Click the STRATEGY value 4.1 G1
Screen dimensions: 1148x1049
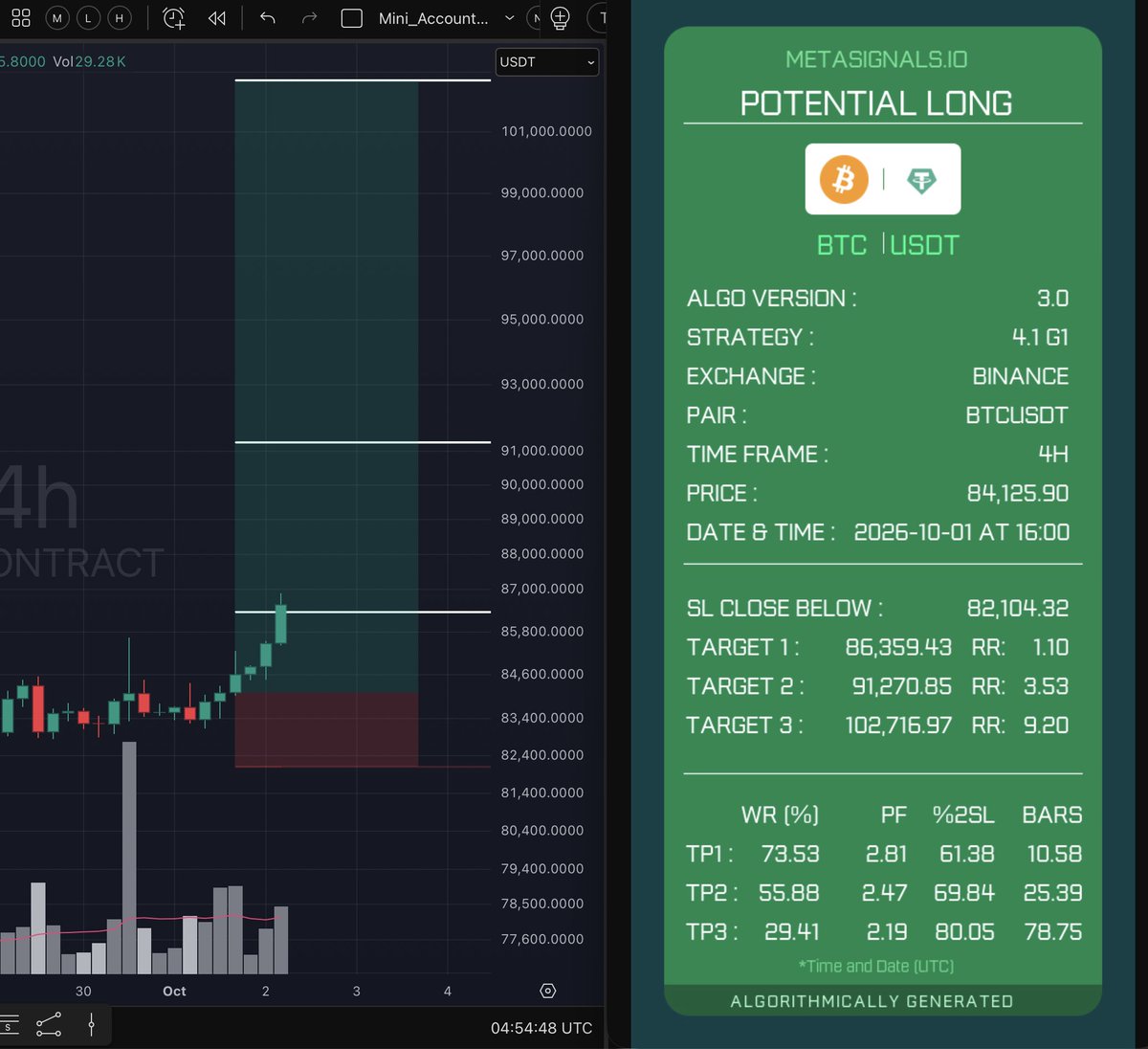coord(1040,337)
